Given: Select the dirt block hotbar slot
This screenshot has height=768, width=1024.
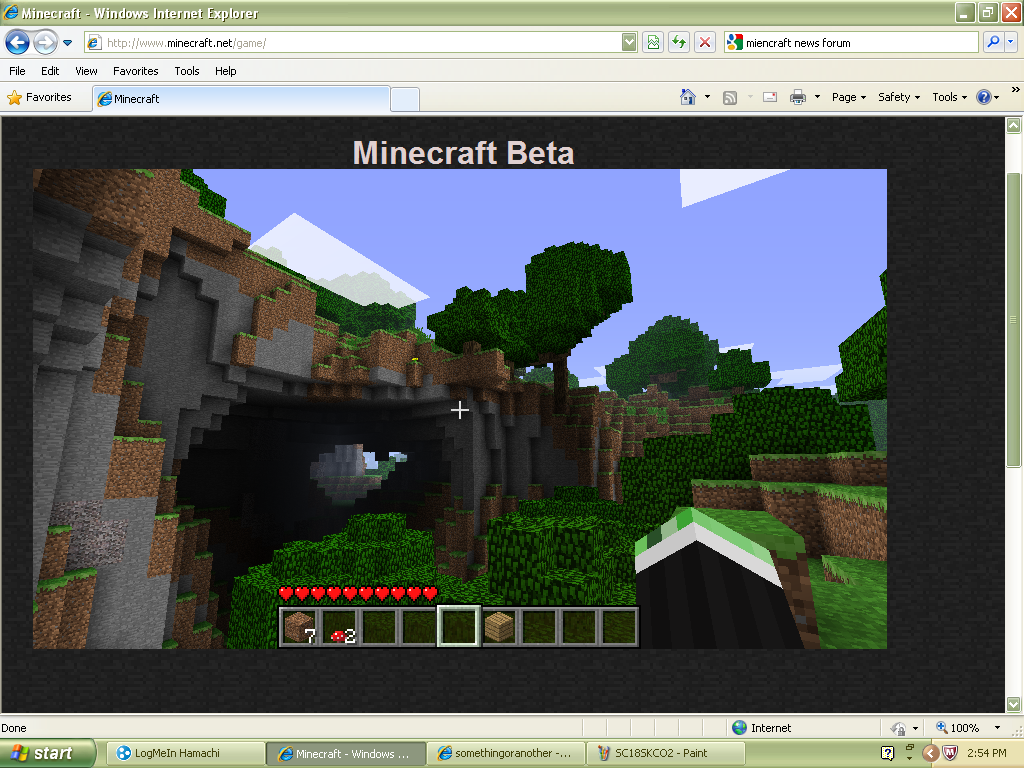Looking at the screenshot, I should (299, 627).
